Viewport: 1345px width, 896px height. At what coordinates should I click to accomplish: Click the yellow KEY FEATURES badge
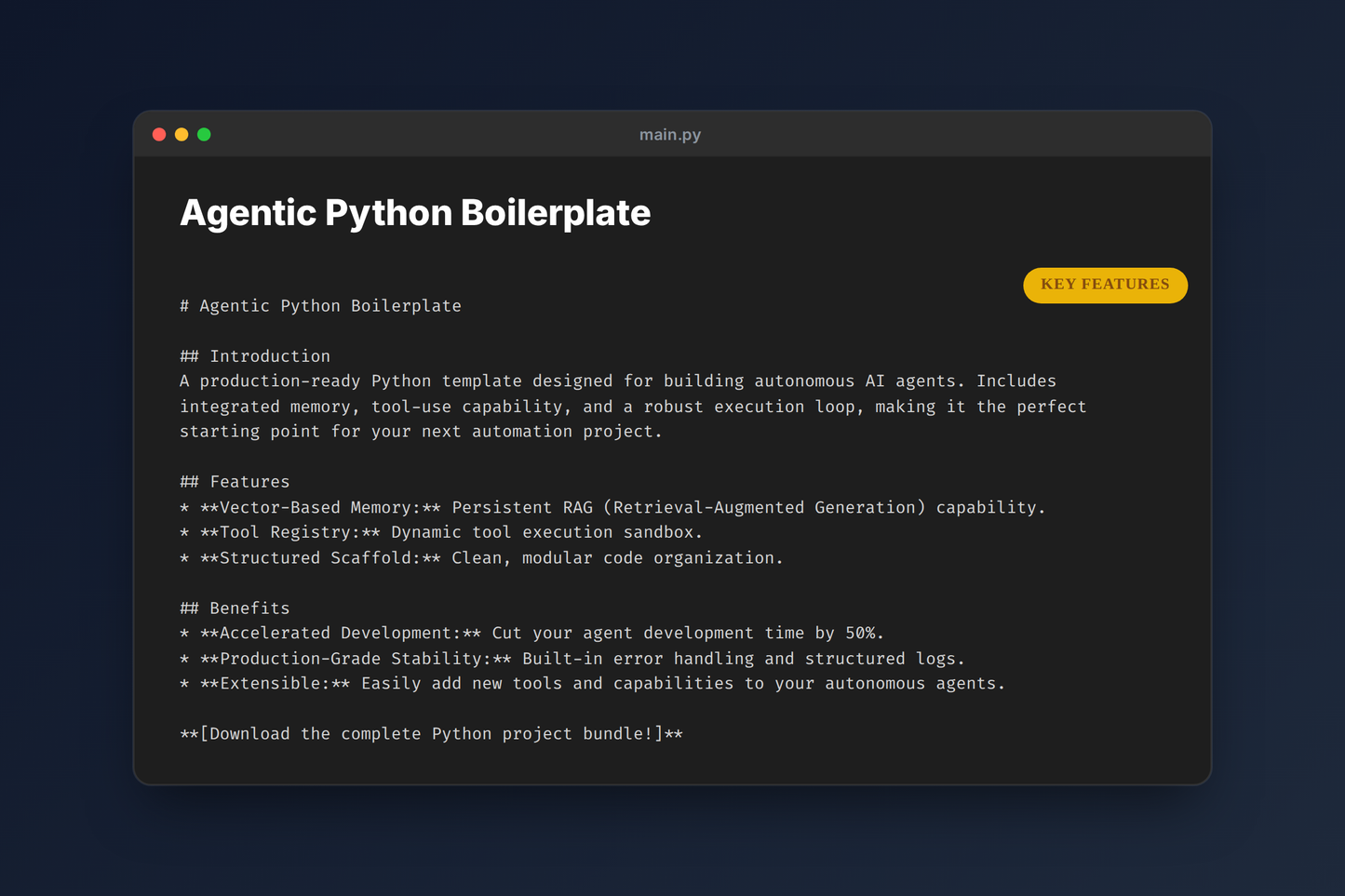tap(1105, 285)
